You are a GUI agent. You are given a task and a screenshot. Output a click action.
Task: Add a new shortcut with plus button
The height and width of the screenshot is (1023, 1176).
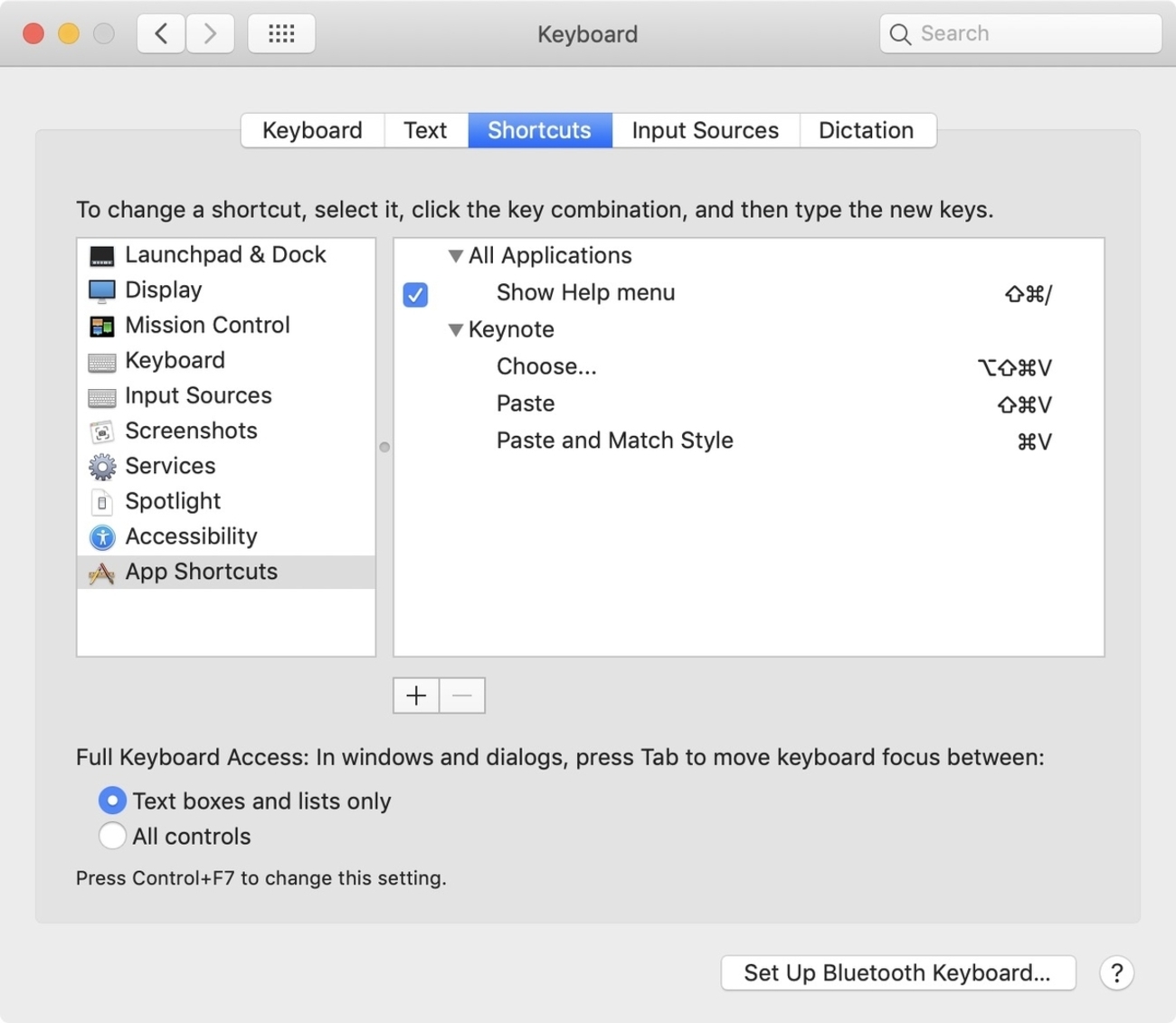click(x=416, y=696)
